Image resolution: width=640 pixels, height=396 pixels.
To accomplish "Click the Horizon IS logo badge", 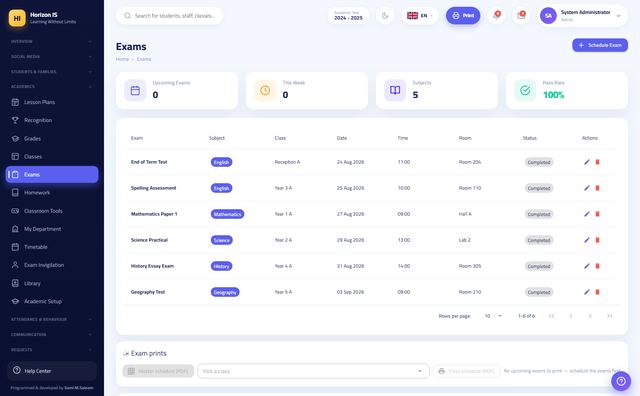I will click(x=17, y=18).
